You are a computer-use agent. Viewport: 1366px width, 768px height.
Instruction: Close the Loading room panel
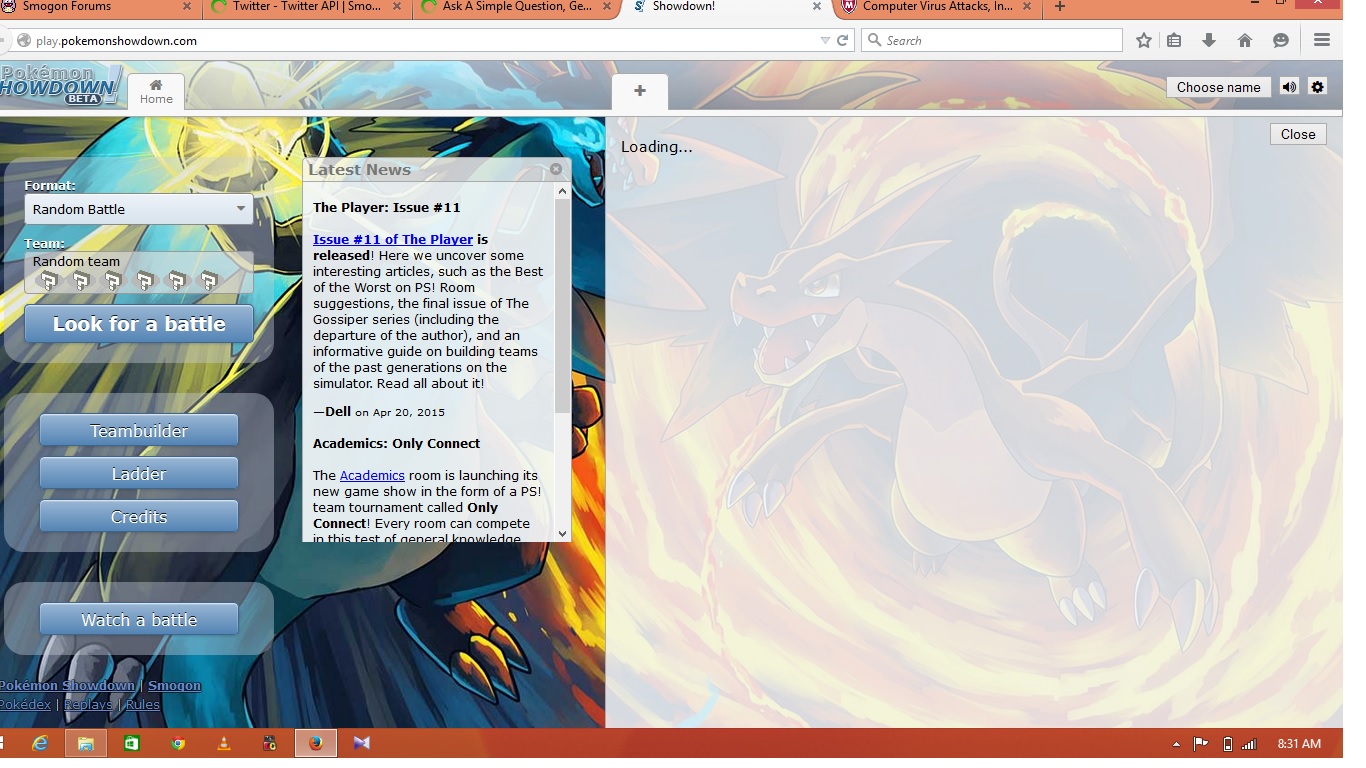tap(1298, 134)
